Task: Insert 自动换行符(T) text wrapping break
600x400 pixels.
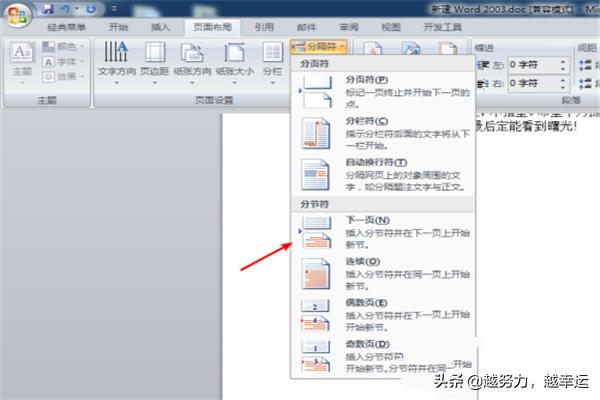Action: (x=383, y=175)
